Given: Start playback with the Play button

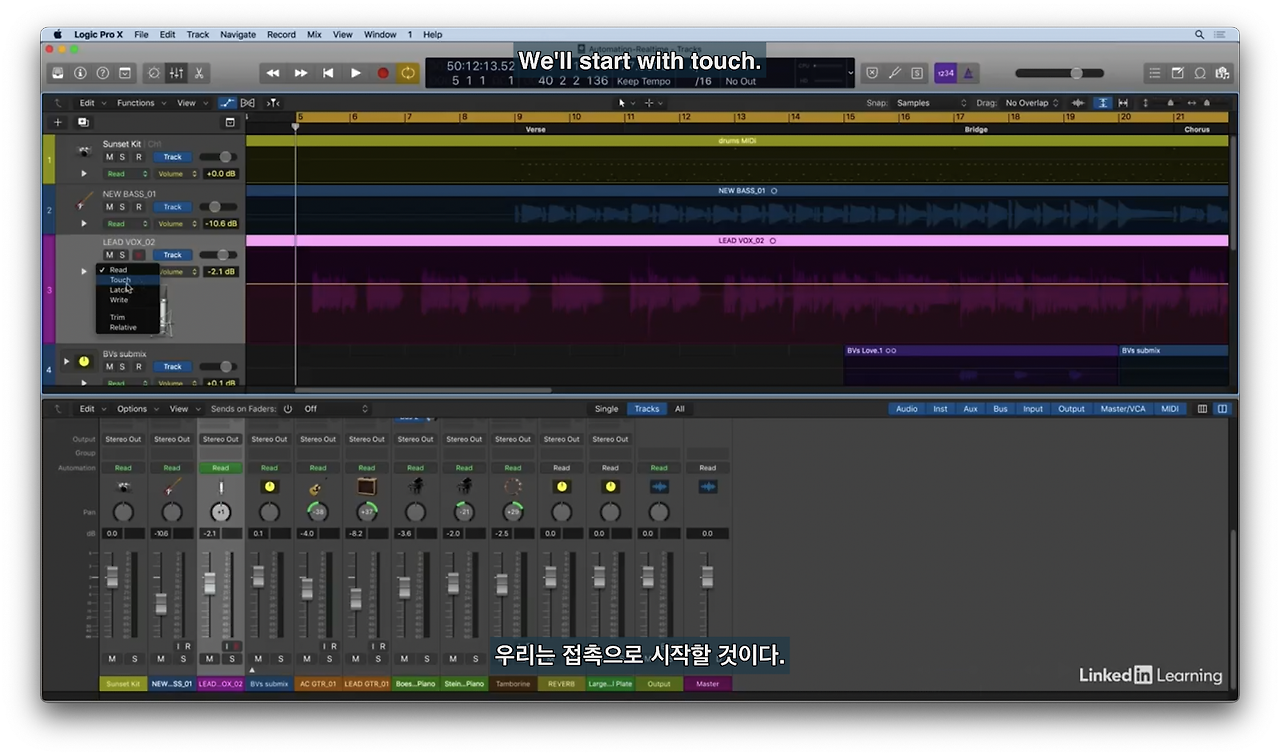Looking at the screenshot, I should pyautogui.click(x=355, y=73).
